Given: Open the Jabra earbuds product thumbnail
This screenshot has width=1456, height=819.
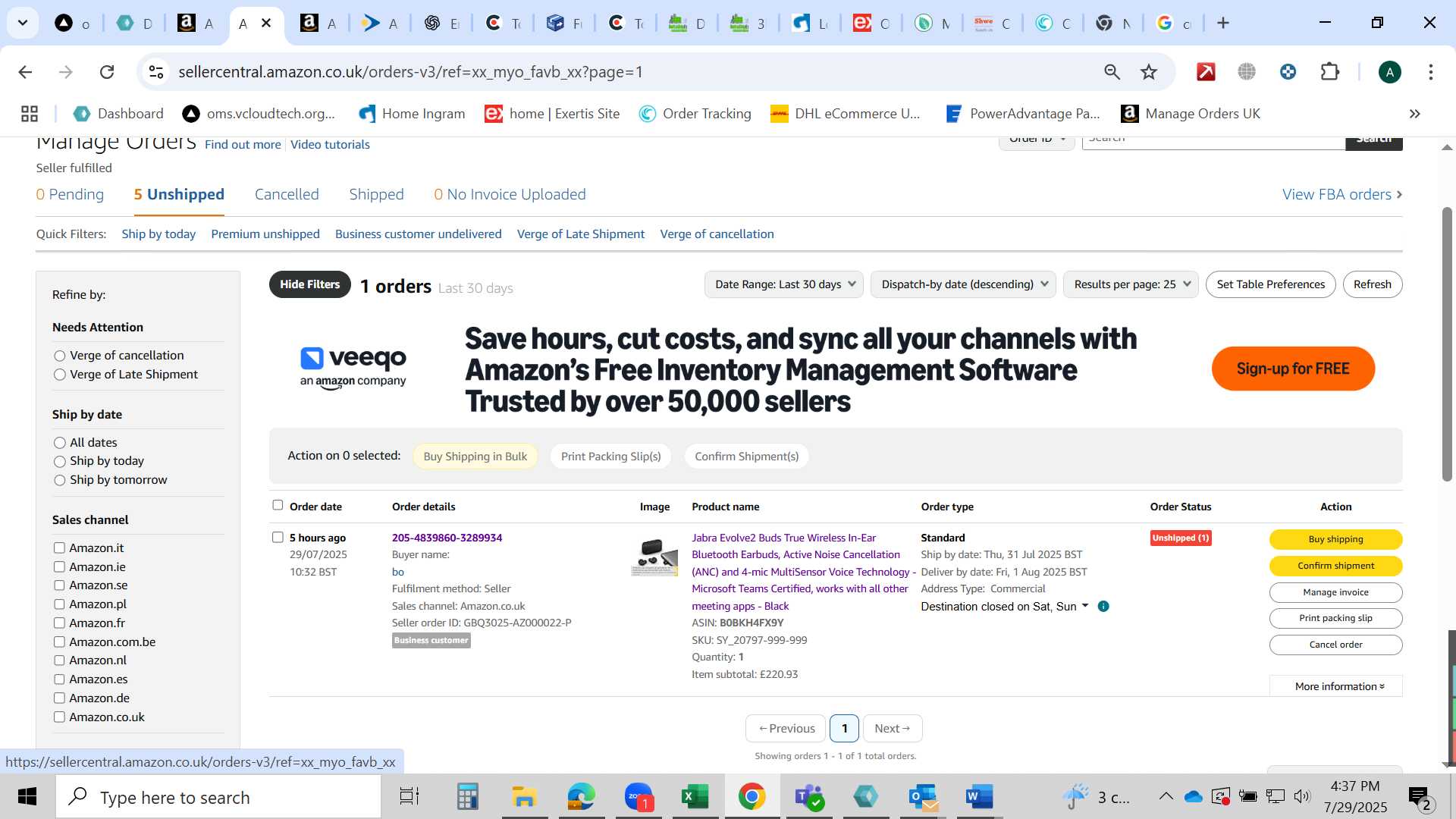Looking at the screenshot, I should (654, 557).
